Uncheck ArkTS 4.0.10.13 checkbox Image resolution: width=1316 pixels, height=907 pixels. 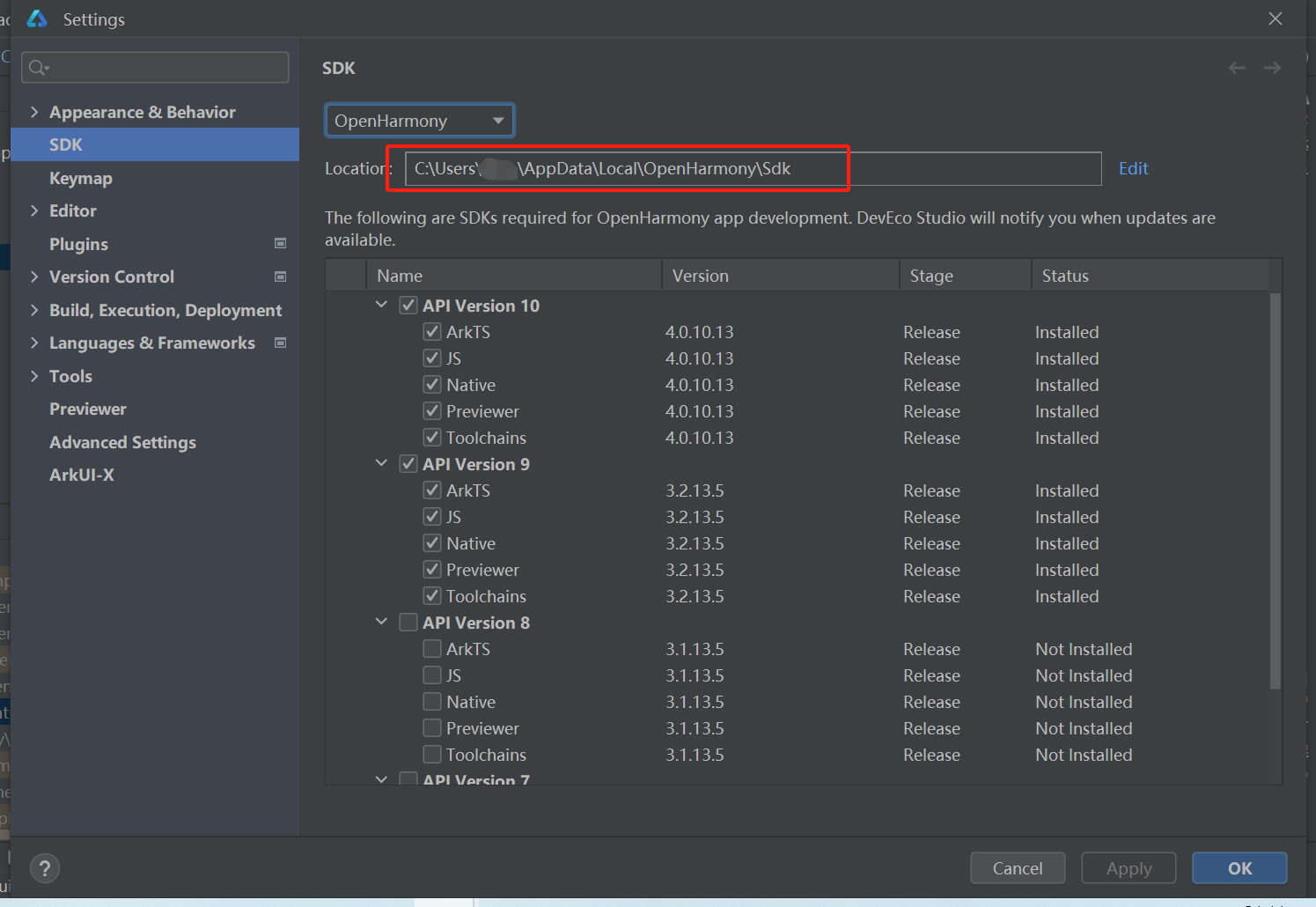click(432, 332)
